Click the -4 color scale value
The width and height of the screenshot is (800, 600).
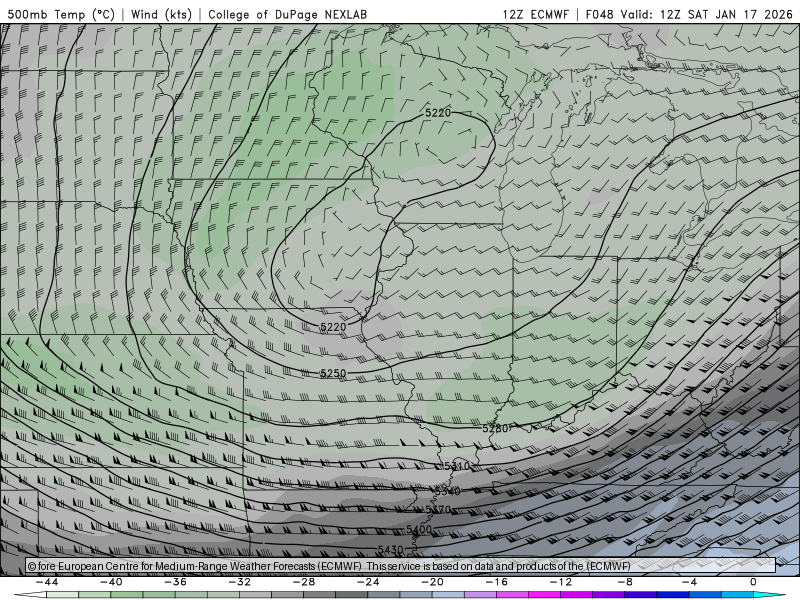pos(690,582)
